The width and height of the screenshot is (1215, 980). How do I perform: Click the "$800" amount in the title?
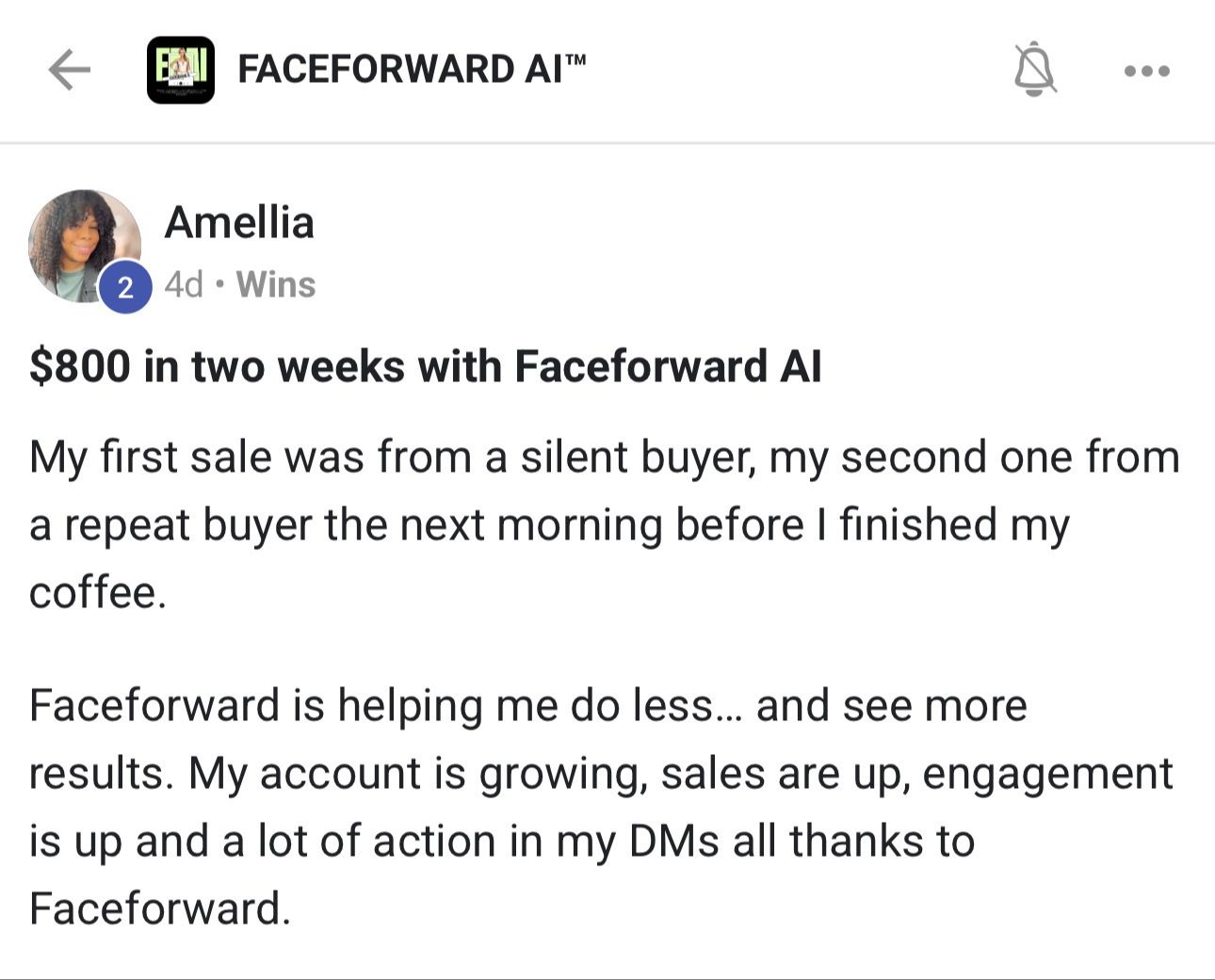click(x=79, y=366)
